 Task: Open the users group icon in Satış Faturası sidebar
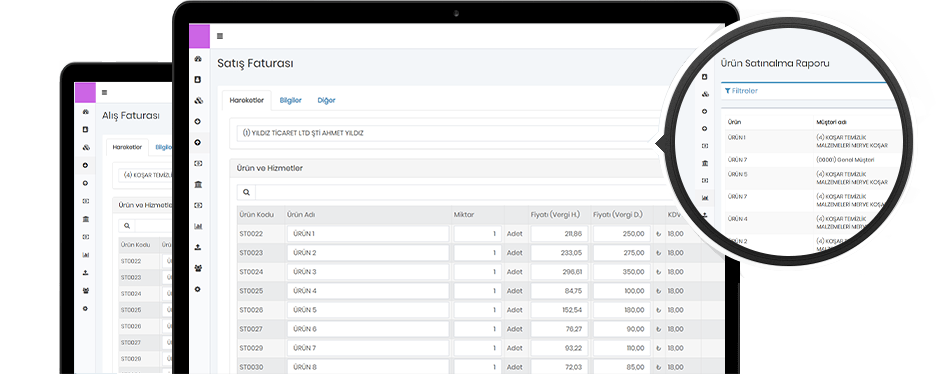pyautogui.click(x=198, y=269)
